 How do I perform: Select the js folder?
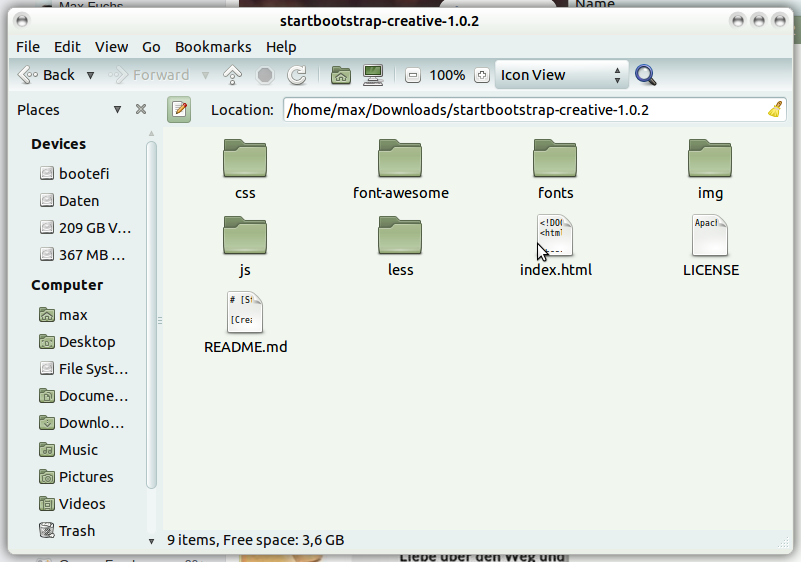(x=245, y=247)
